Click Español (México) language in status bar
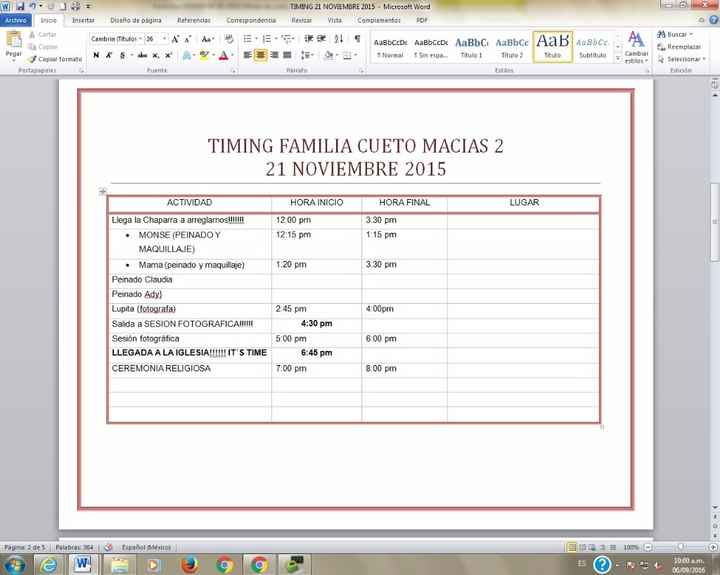 (x=146, y=547)
